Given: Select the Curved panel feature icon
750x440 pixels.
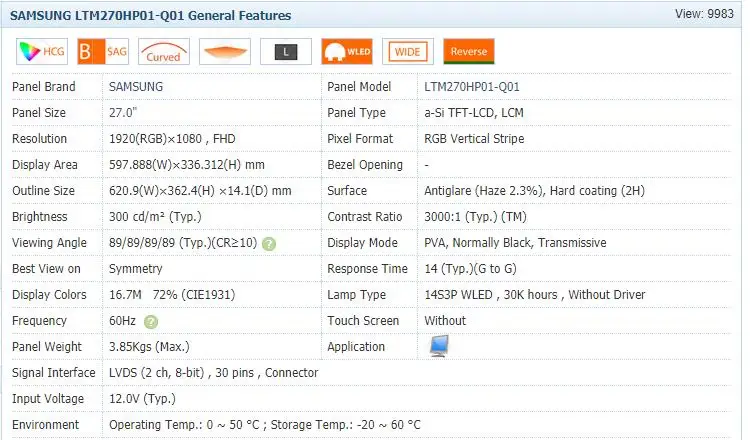Looking at the screenshot, I should [164, 51].
